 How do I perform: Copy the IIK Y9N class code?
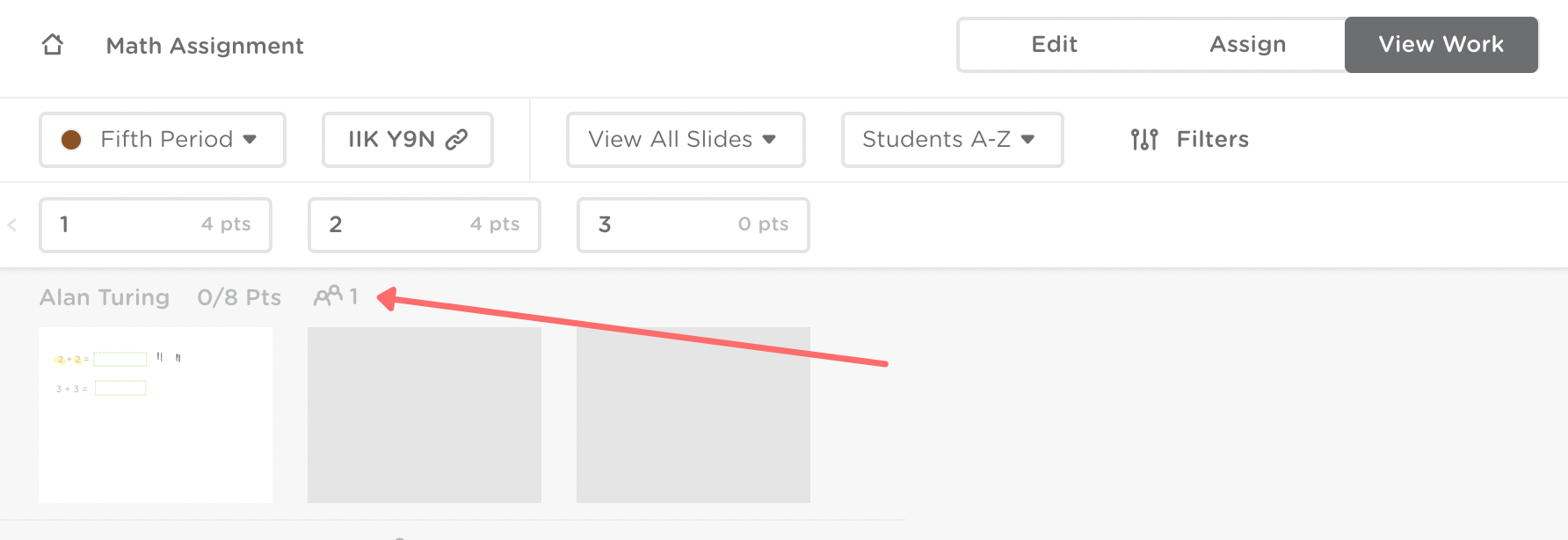pyautogui.click(x=392, y=140)
